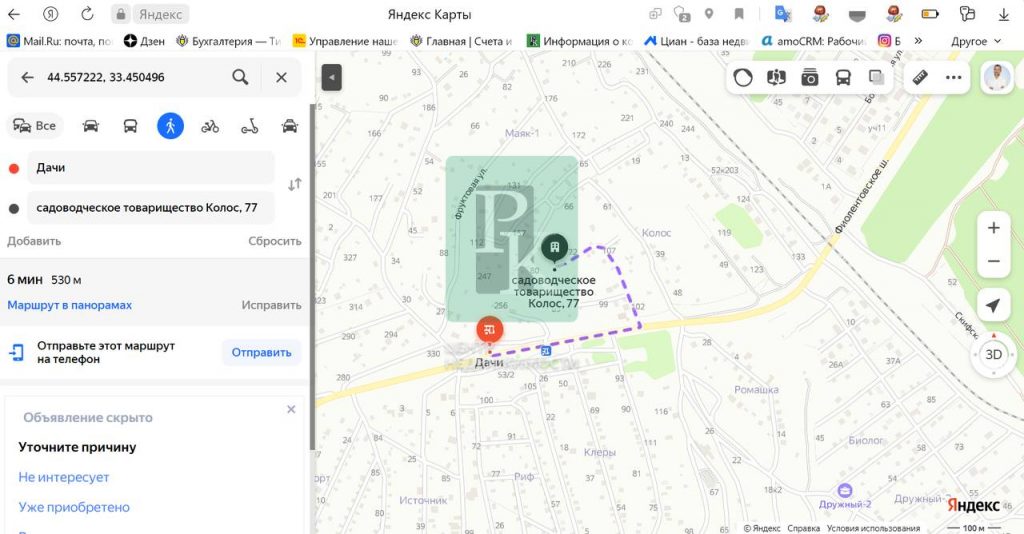Select the public transport route mode

pyautogui.click(x=131, y=126)
